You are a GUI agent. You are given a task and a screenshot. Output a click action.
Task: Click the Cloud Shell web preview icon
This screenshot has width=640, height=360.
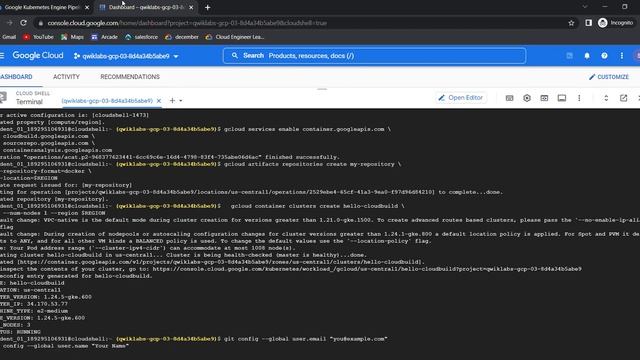544,98
